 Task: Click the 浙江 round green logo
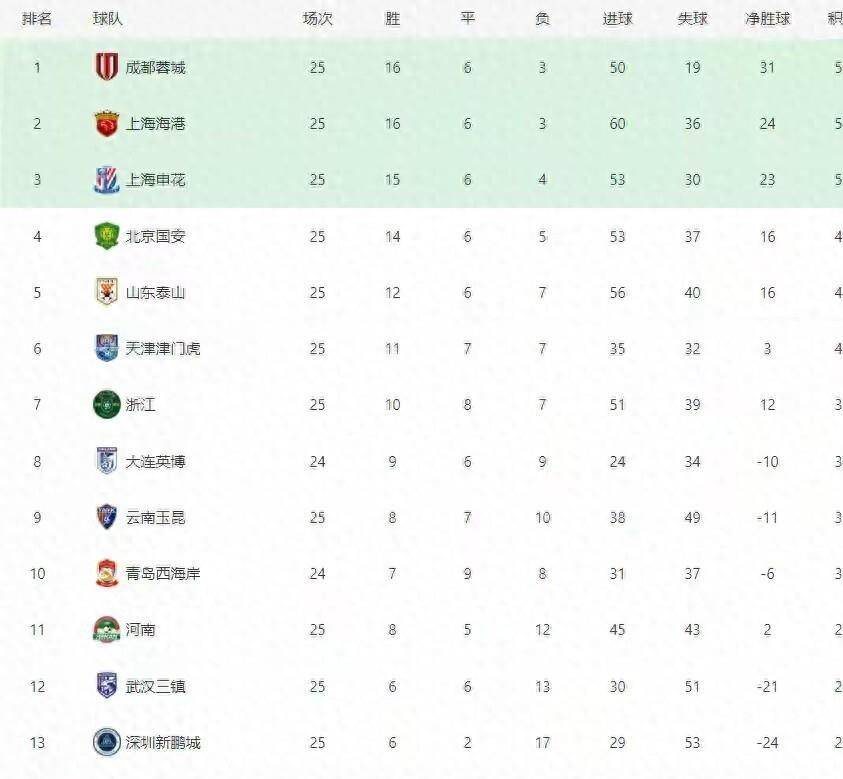tap(106, 404)
